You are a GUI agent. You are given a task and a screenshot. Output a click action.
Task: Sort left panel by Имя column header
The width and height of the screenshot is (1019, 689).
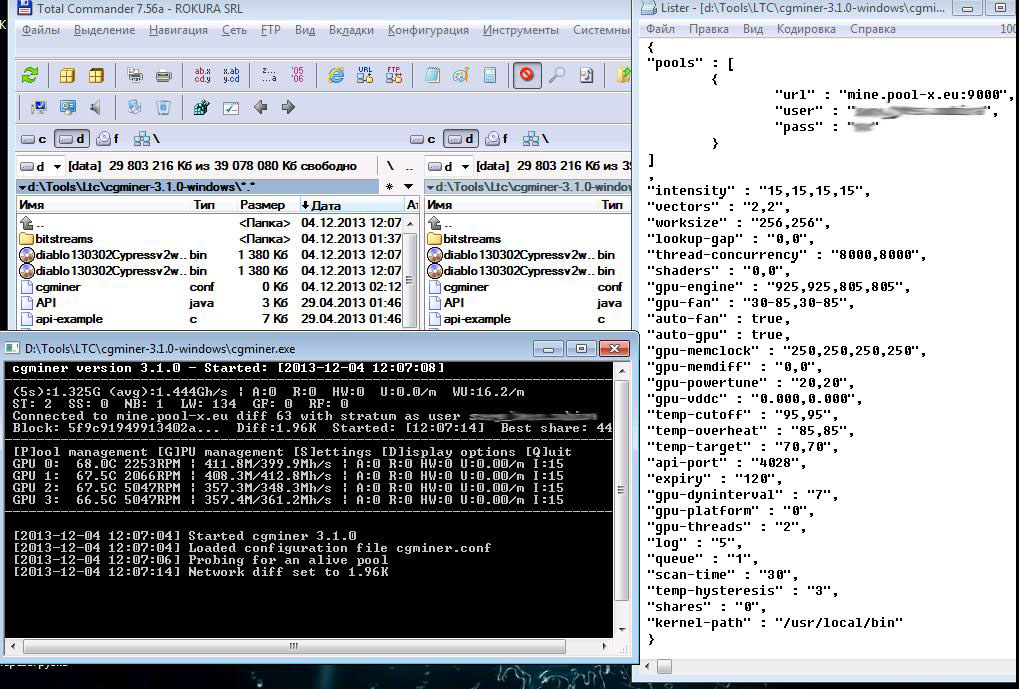pos(104,205)
